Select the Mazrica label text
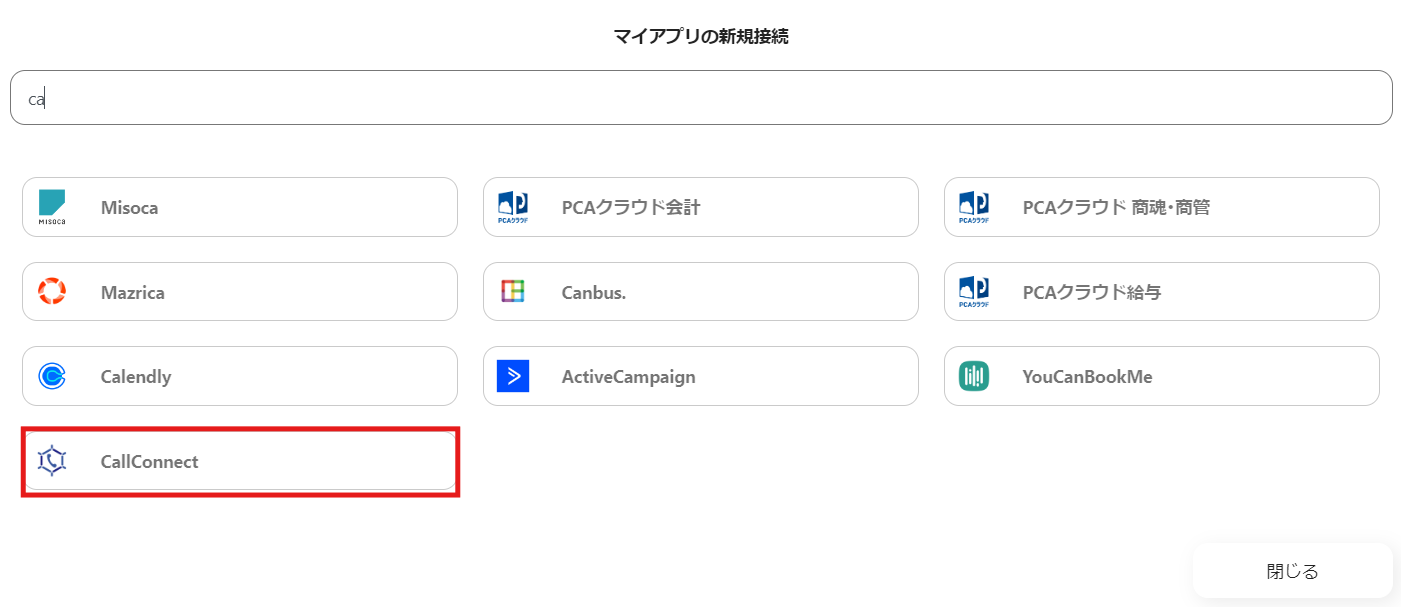Screen dimensions: 1401x607 (133, 293)
